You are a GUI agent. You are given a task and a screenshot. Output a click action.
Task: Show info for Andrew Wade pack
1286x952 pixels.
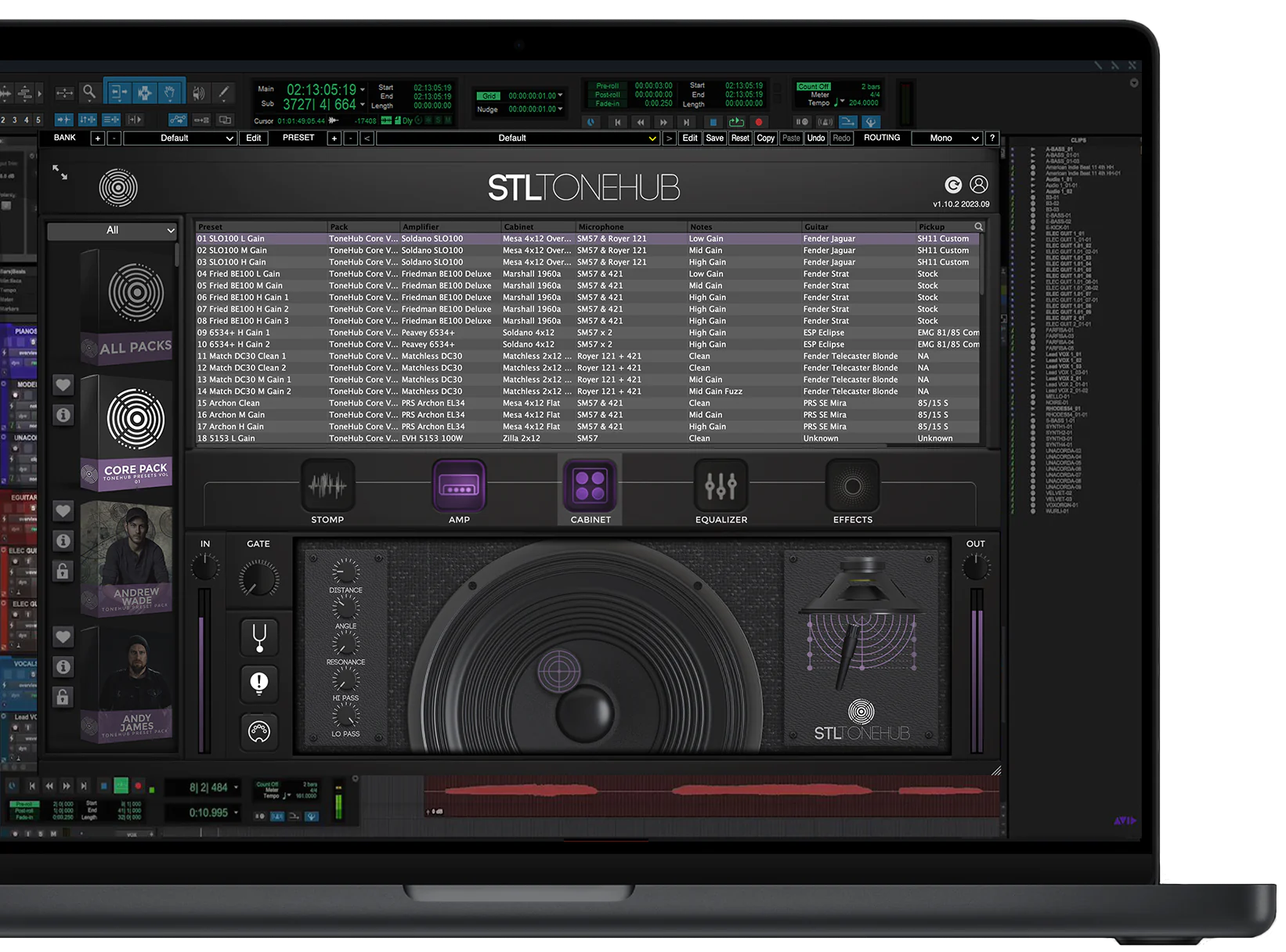click(x=63, y=541)
